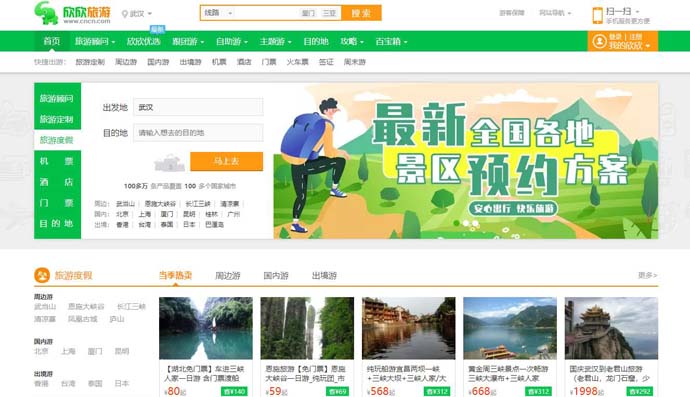
Task: Click the orange 搜索 button
Action: click(361, 13)
